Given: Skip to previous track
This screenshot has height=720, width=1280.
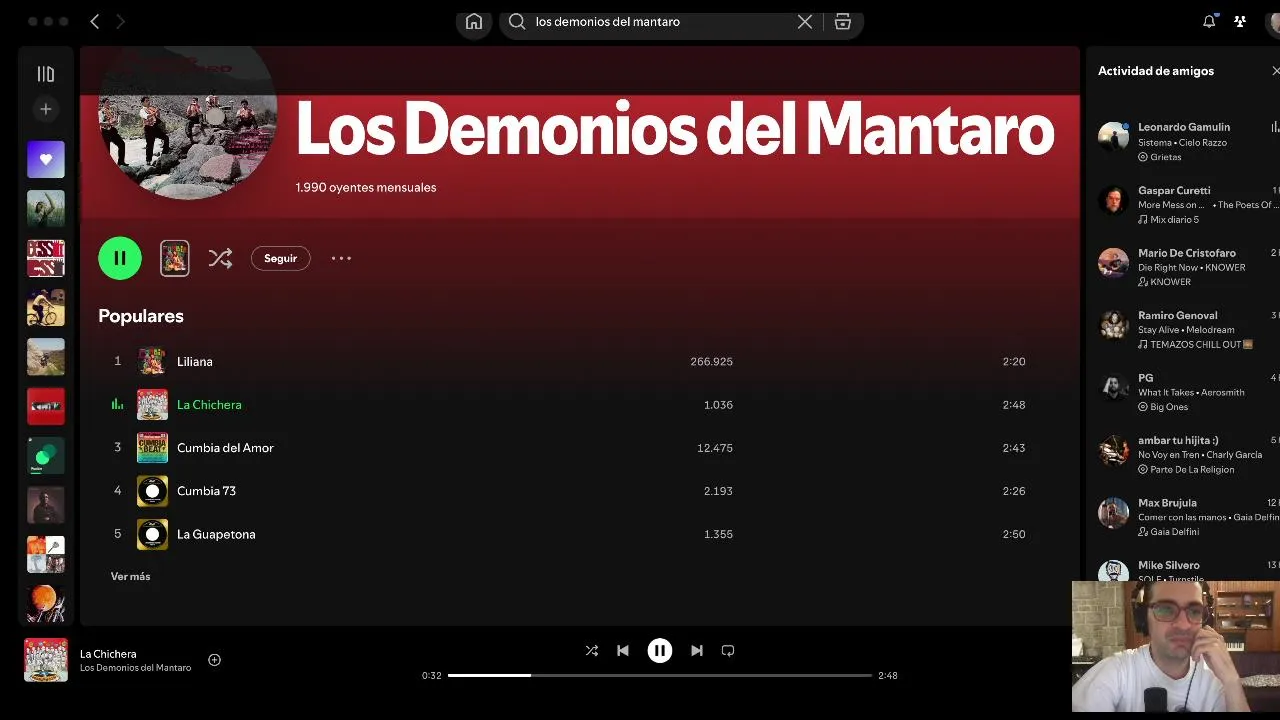Looking at the screenshot, I should [x=623, y=650].
